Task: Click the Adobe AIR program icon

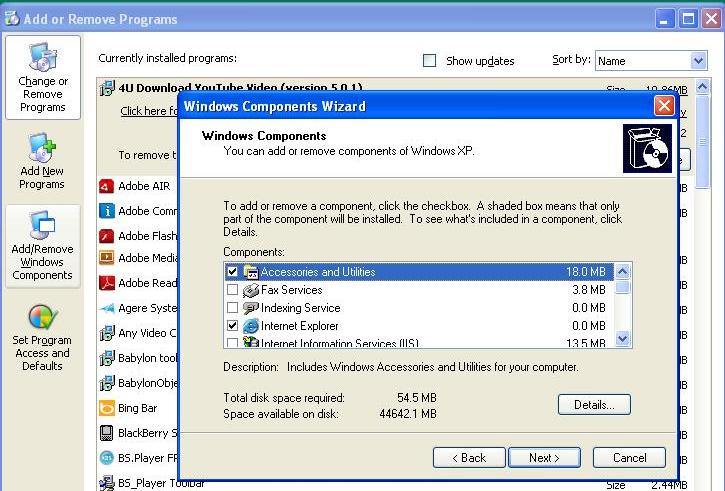Action: pyautogui.click(x=107, y=186)
